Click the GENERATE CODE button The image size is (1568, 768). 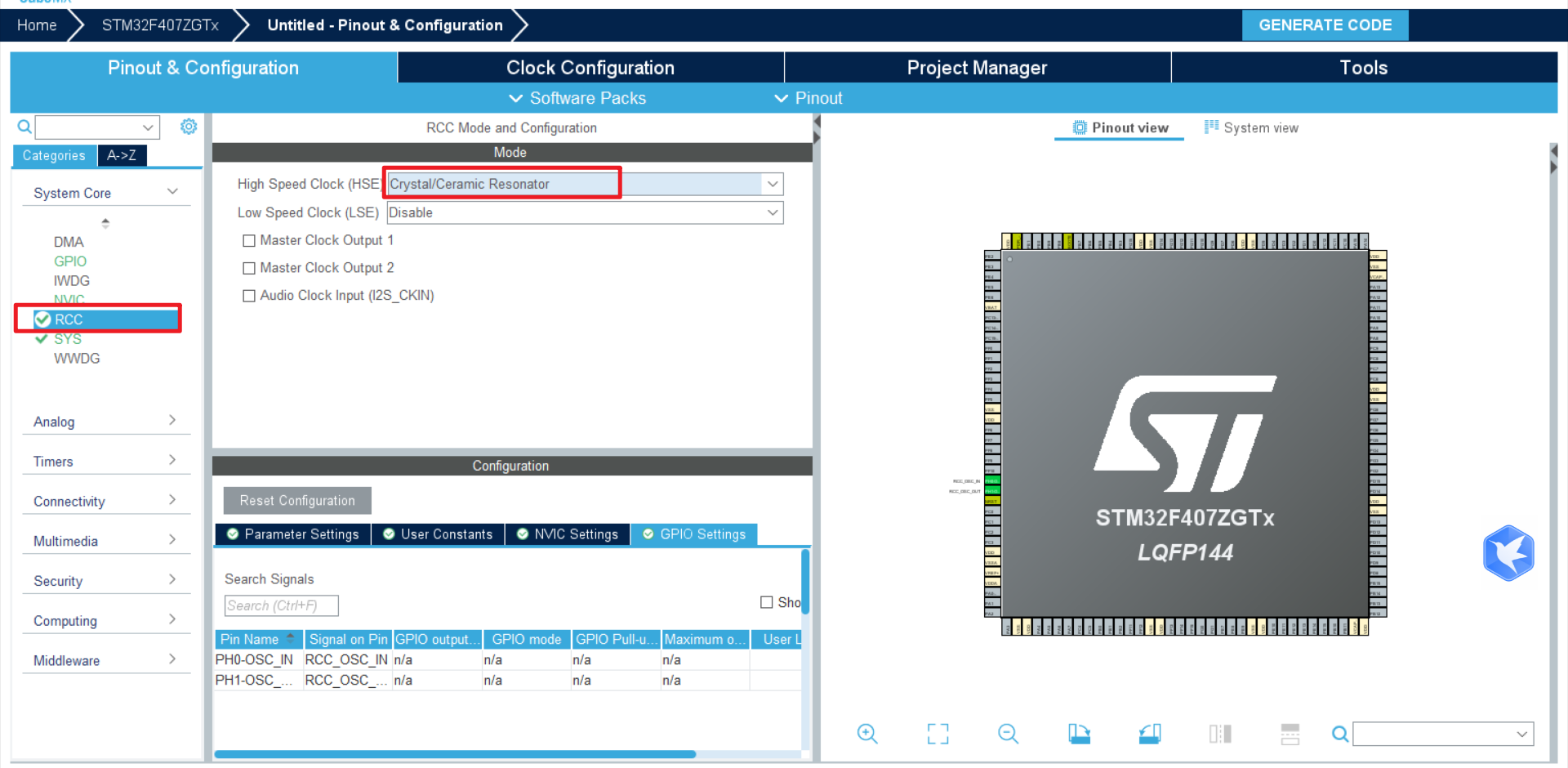click(x=1325, y=25)
